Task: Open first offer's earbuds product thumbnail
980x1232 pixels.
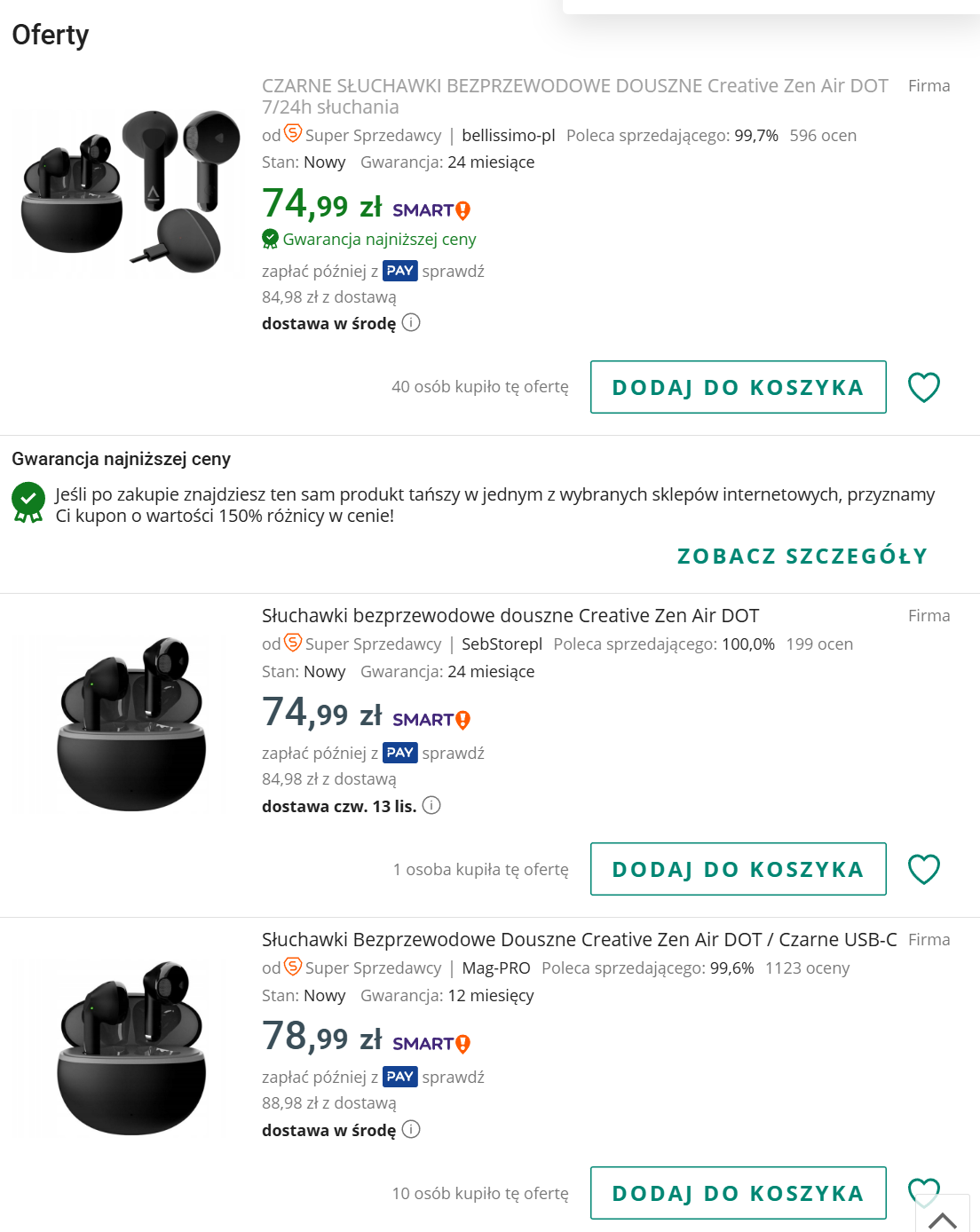Action: tap(130, 191)
